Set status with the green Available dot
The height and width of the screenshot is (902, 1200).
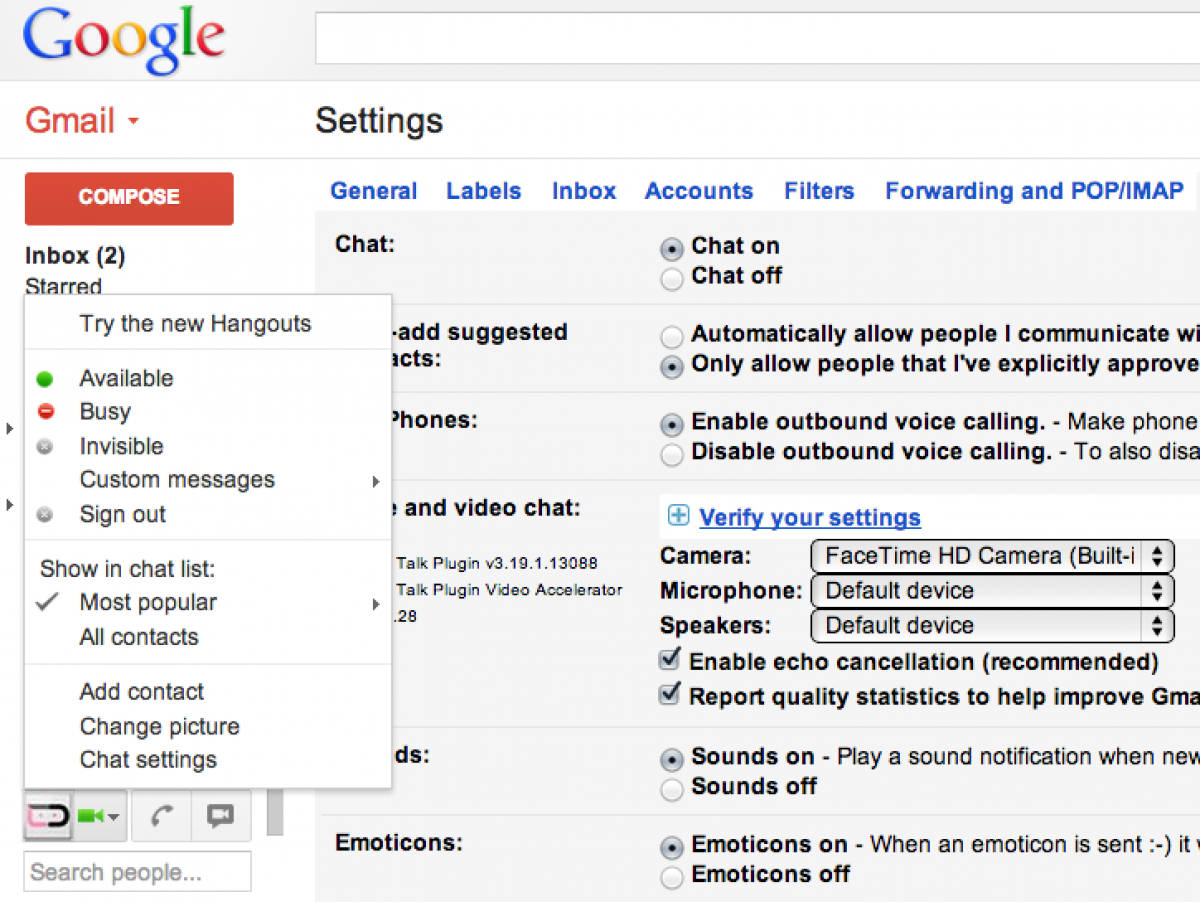click(x=45, y=379)
